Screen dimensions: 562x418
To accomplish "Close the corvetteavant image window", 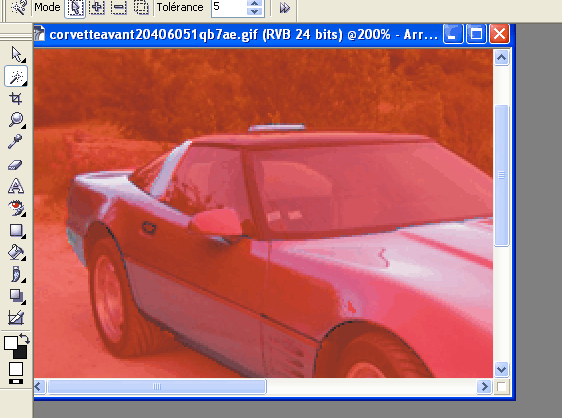I will point(499,34).
